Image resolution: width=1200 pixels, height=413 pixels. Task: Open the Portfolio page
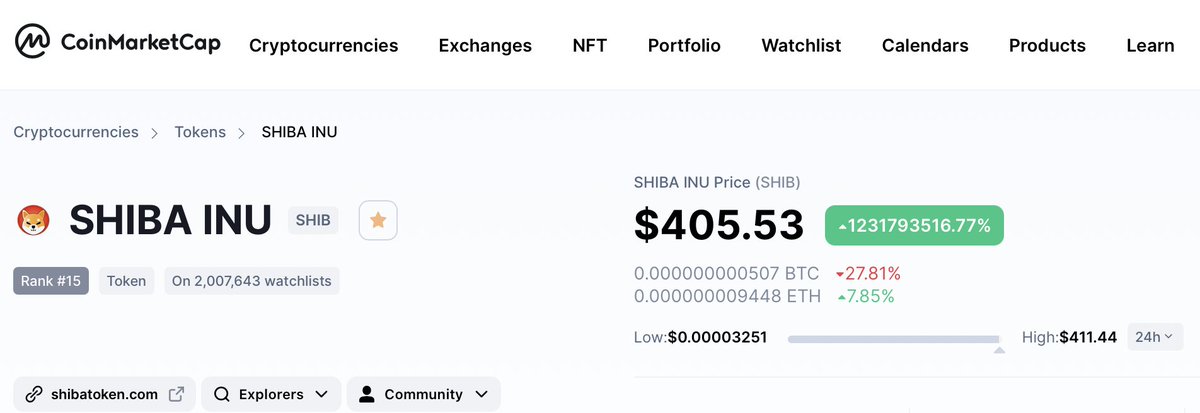tap(684, 45)
